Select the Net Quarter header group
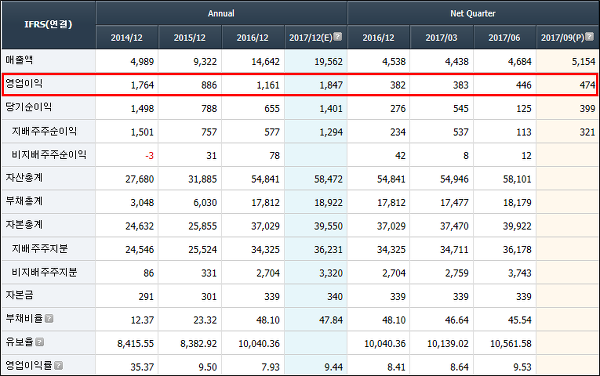 point(473,13)
